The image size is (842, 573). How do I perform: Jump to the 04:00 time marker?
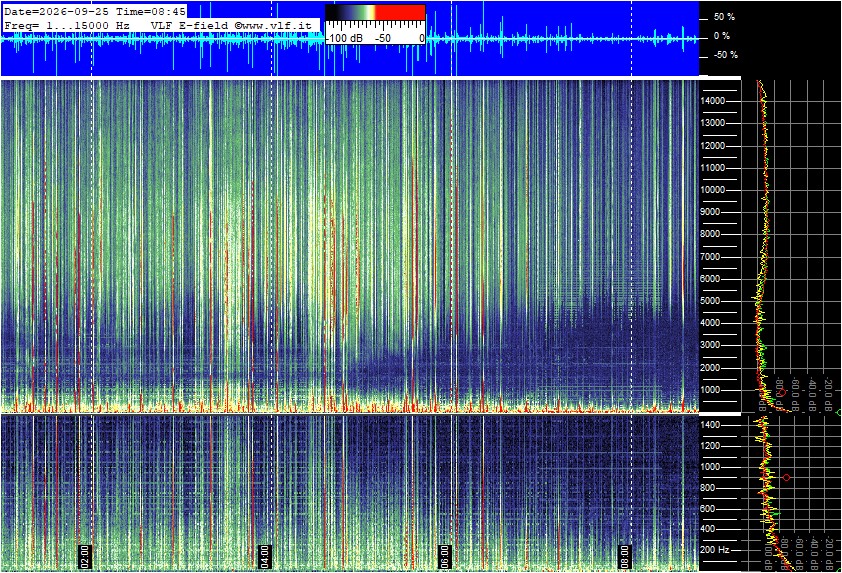(x=264, y=556)
